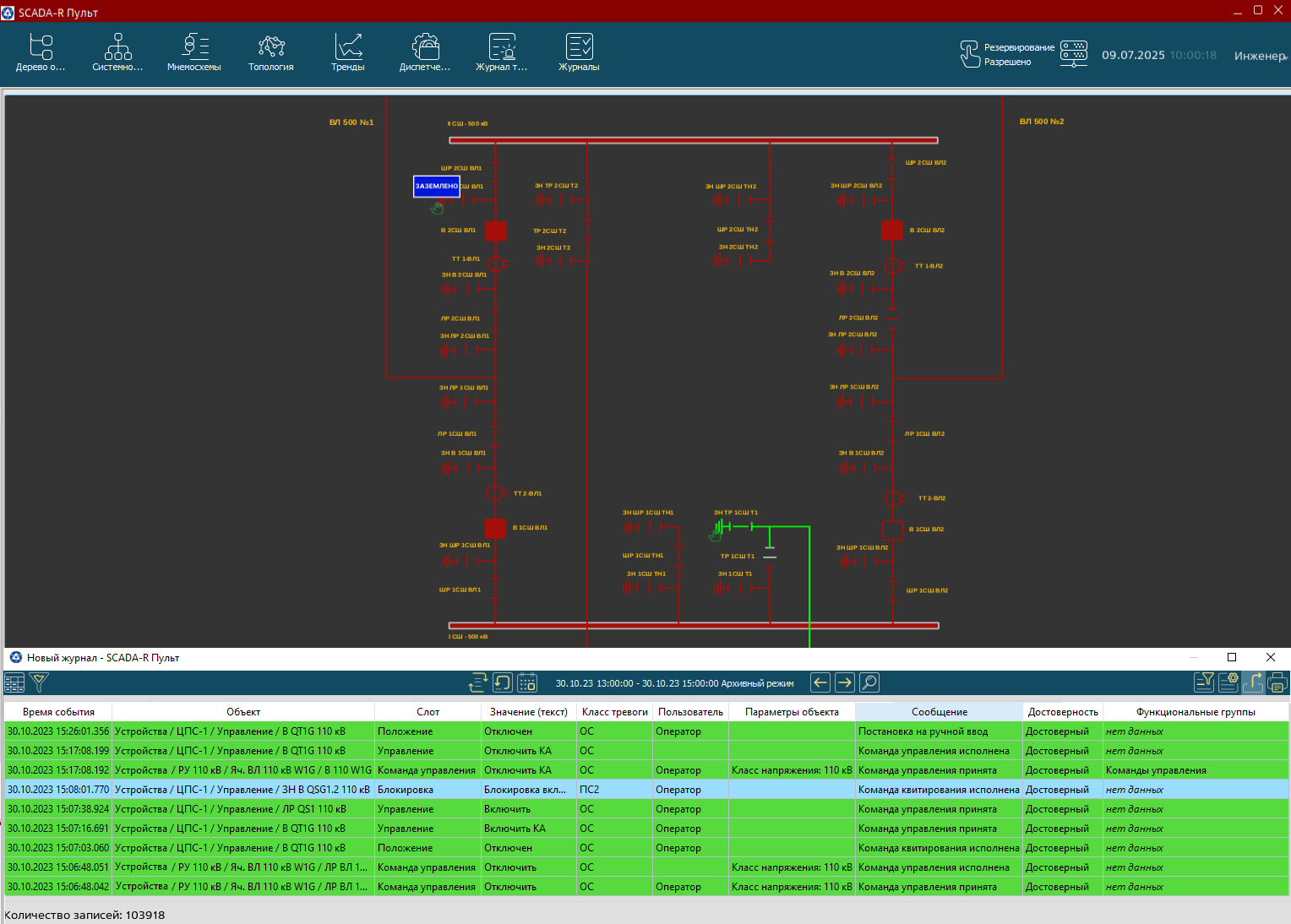The width and height of the screenshot is (1291, 924).
Task: Click the journal filter funnel icon
Action: (39, 682)
